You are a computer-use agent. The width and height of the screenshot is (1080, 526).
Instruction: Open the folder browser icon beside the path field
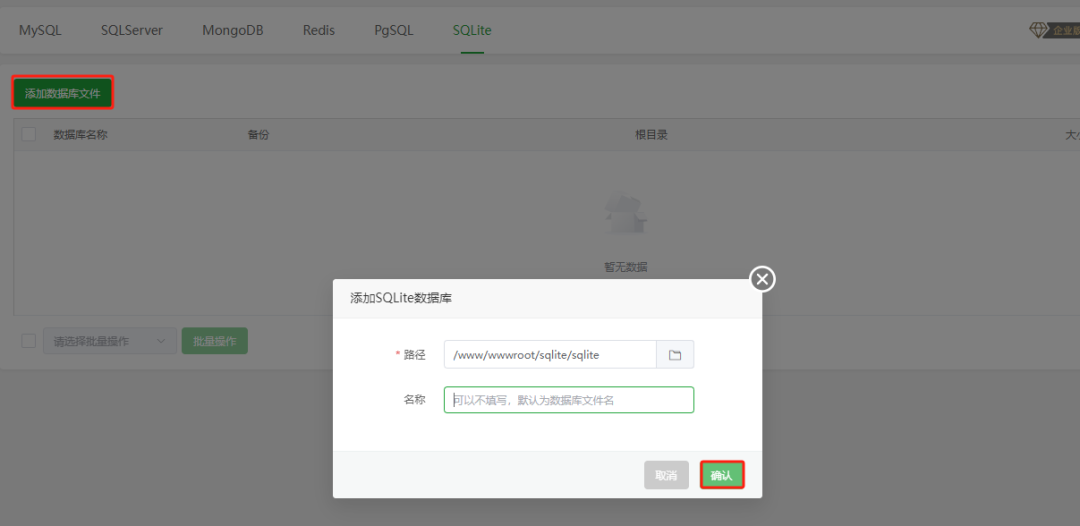pos(675,355)
